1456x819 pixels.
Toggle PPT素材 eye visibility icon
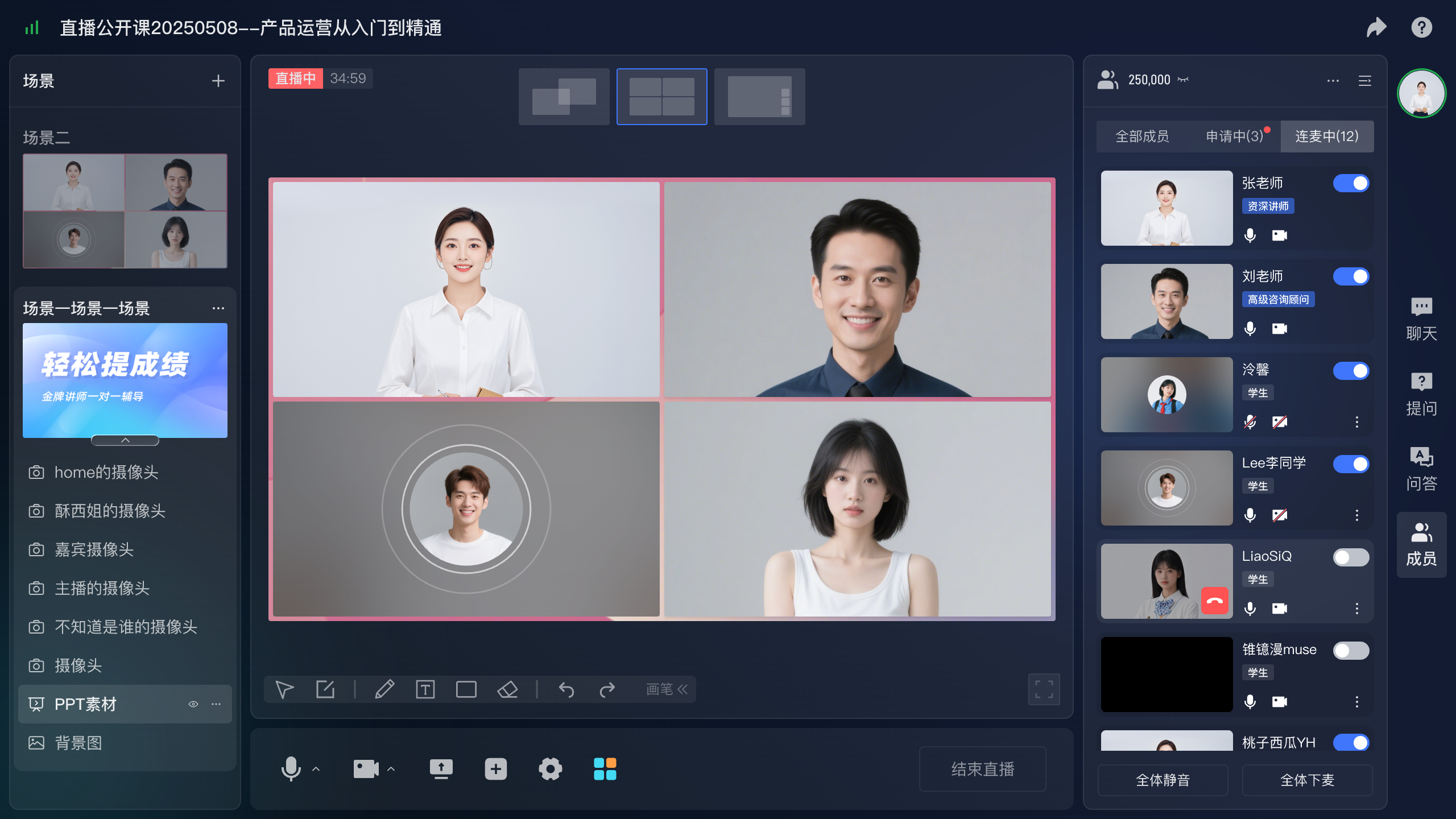coord(193,704)
